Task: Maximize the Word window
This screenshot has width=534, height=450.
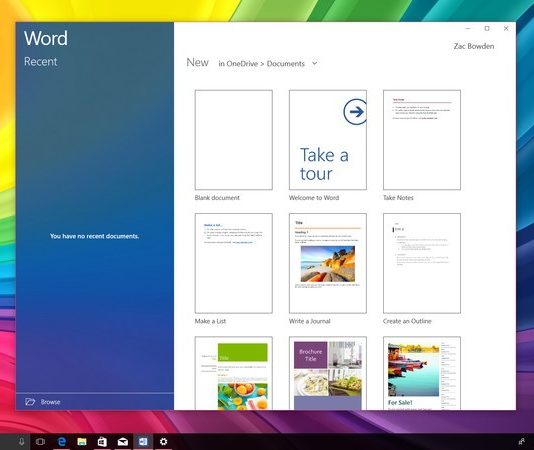Action: point(487,29)
